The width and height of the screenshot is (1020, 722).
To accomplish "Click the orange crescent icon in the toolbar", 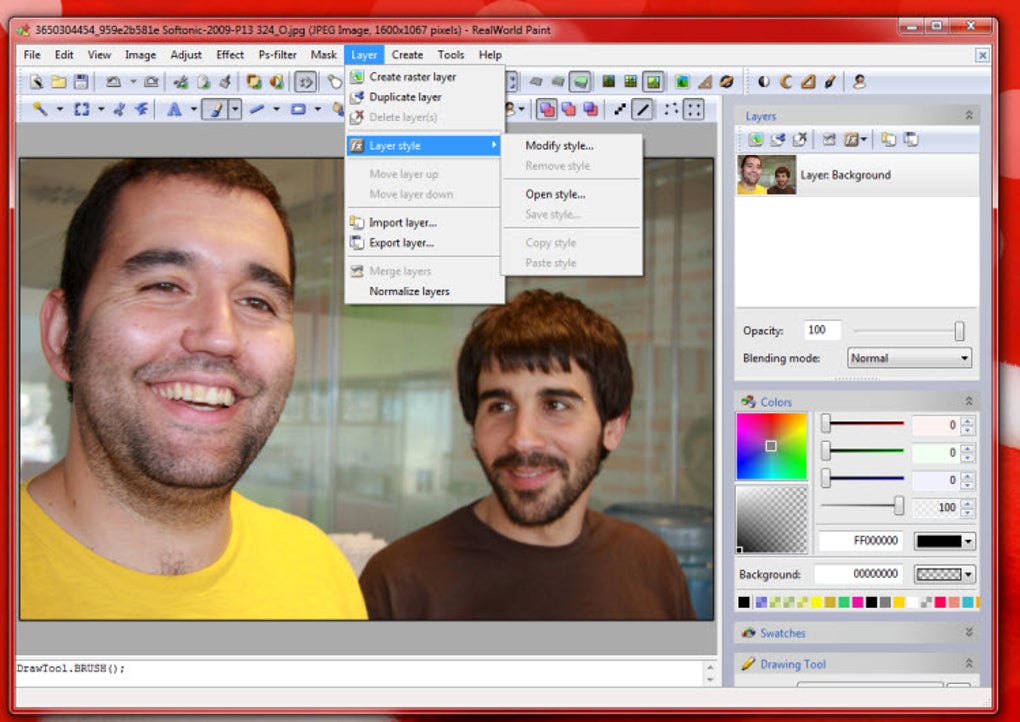I will [x=786, y=82].
